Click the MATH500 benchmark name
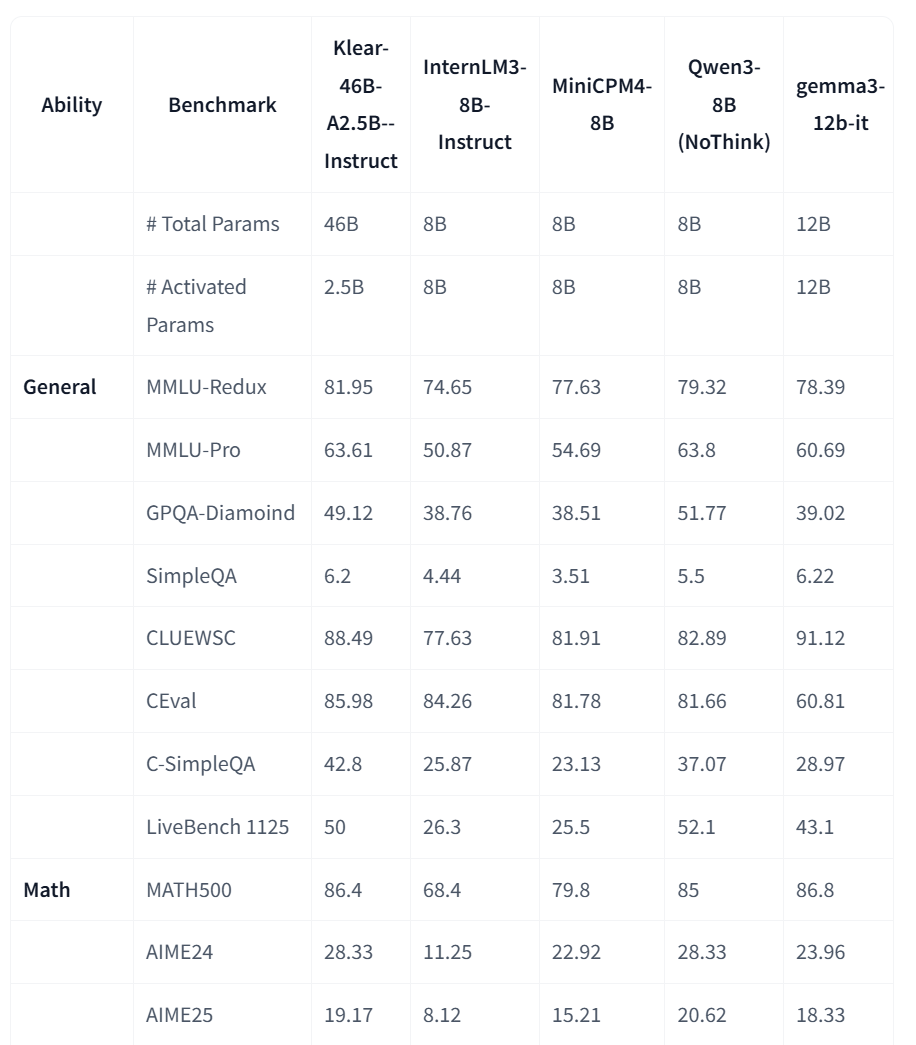 (189, 890)
